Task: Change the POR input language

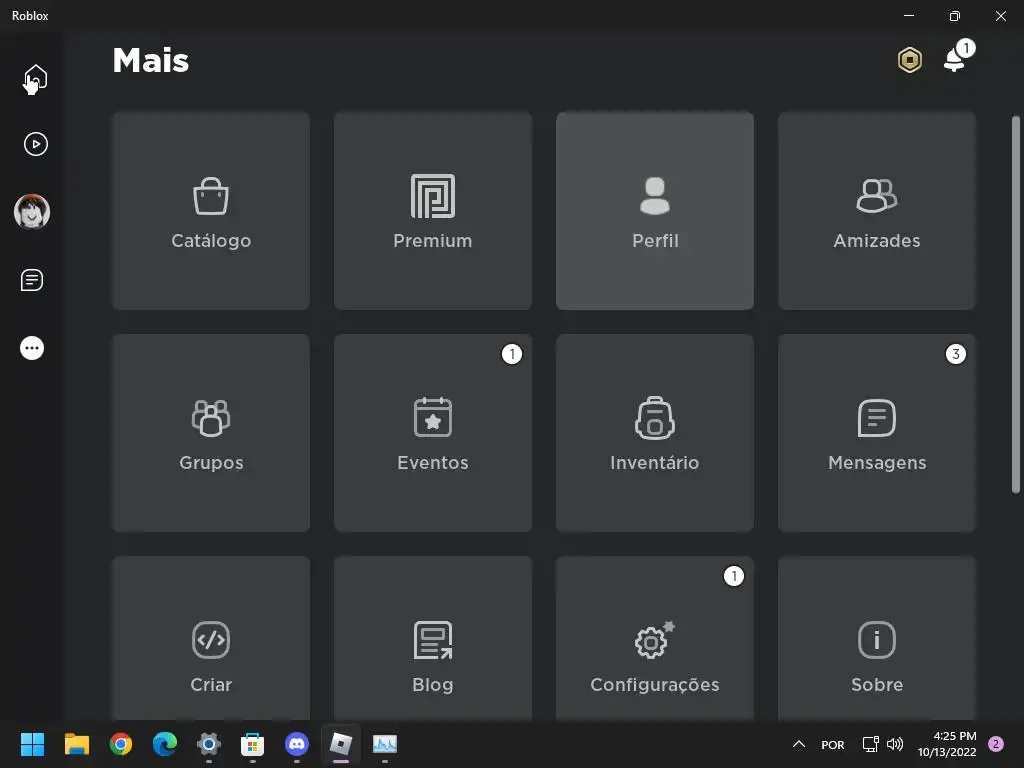Action: 833,745
